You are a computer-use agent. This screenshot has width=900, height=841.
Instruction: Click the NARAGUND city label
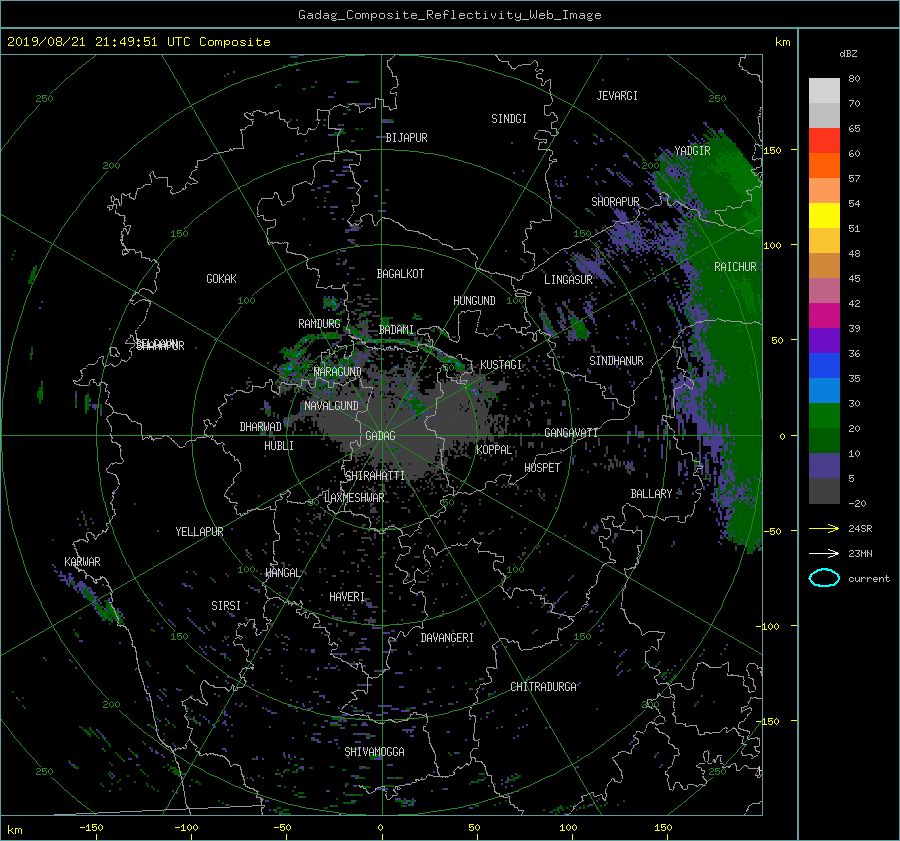click(338, 372)
